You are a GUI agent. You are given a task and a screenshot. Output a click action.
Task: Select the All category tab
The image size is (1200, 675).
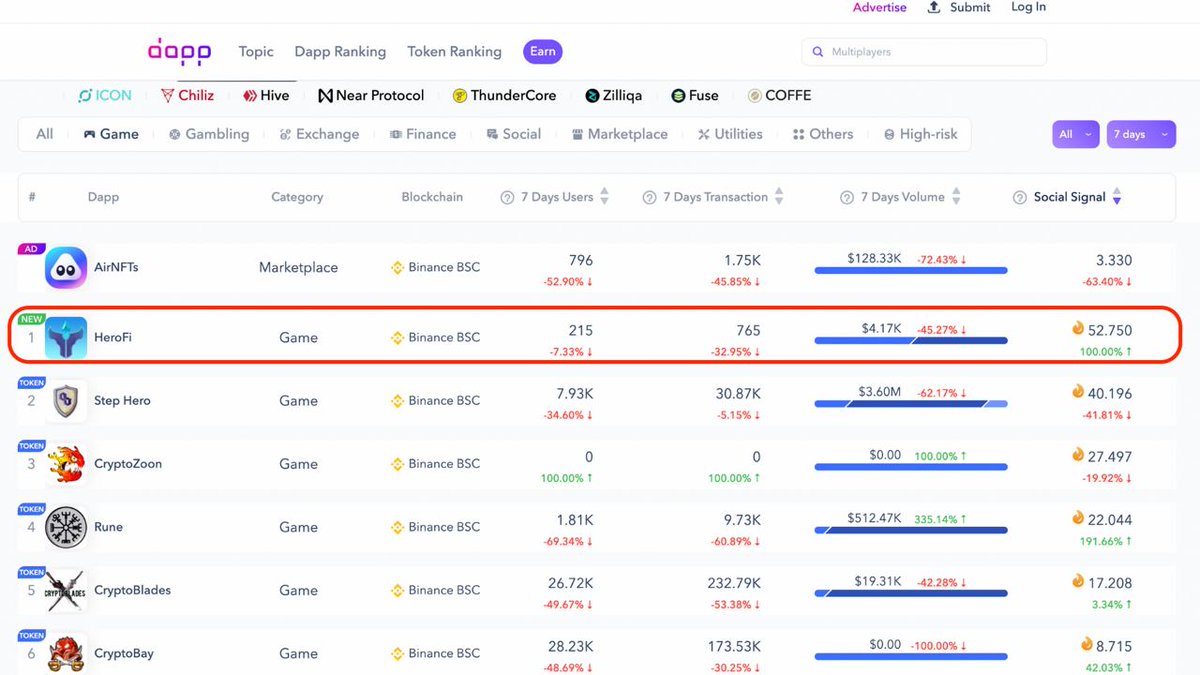pos(45,134)
